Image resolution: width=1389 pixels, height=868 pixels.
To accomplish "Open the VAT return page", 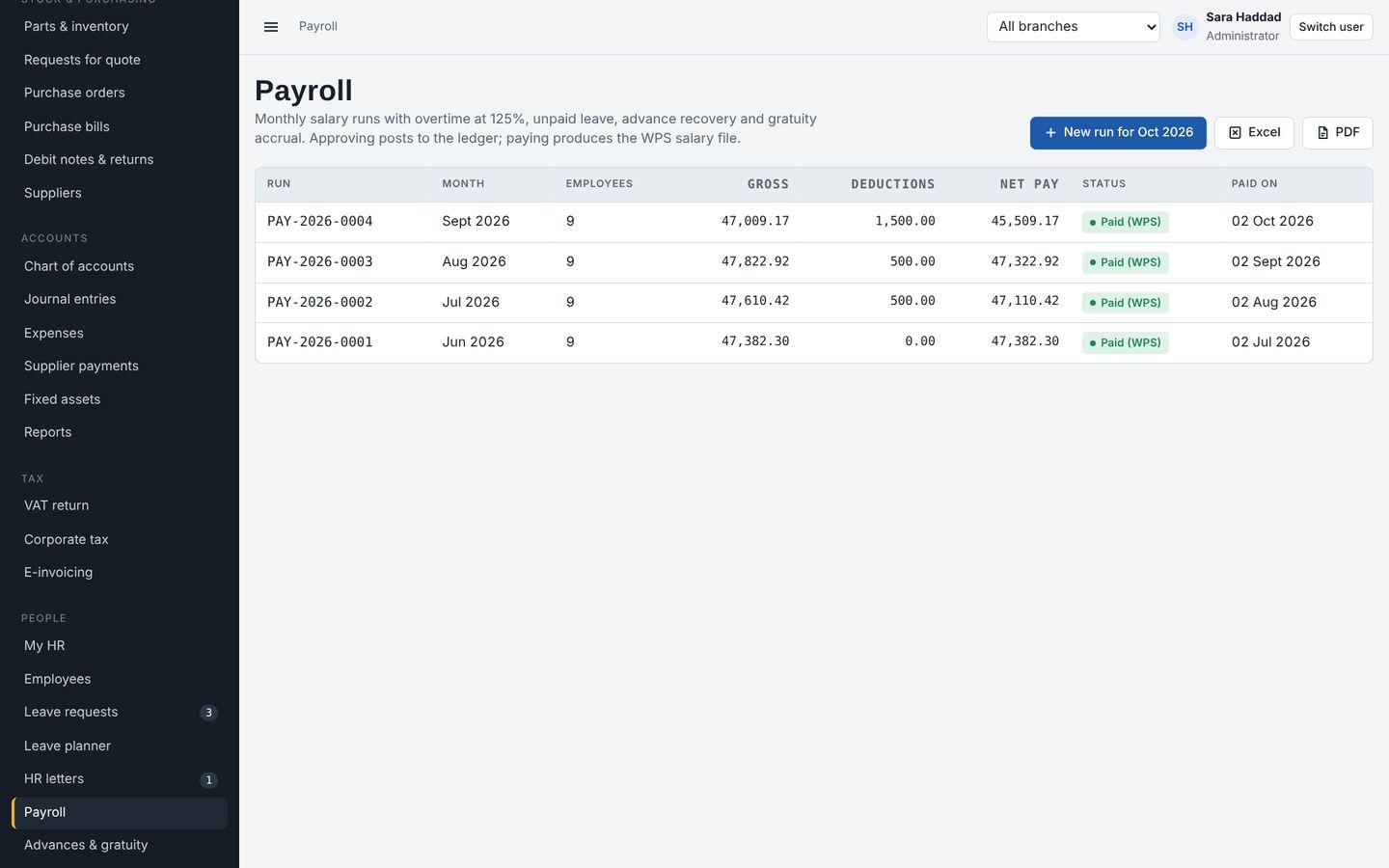I will click(120, 505).
